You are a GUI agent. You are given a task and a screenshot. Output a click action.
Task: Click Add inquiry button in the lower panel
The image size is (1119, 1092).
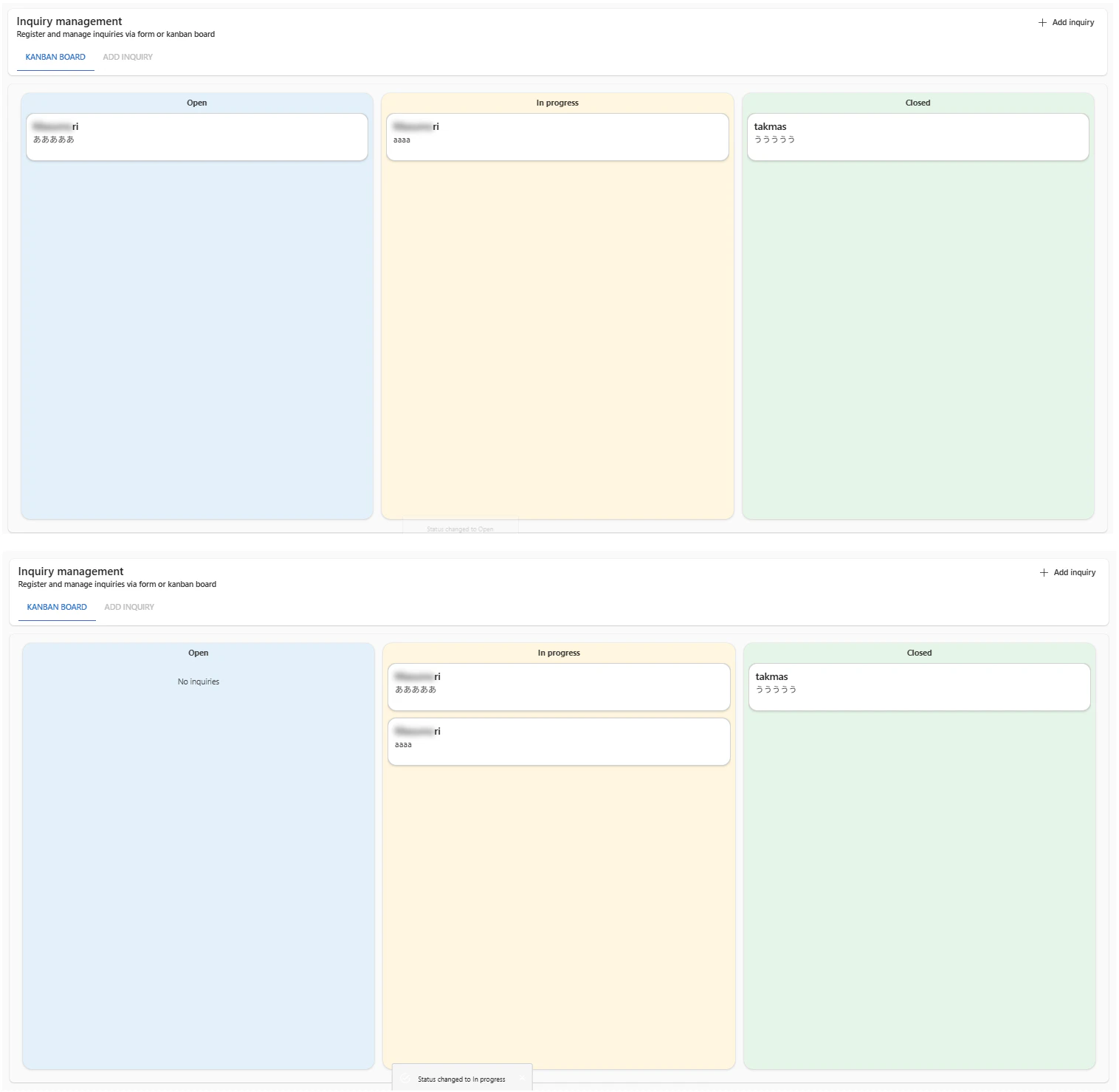tap(1067, 573)
